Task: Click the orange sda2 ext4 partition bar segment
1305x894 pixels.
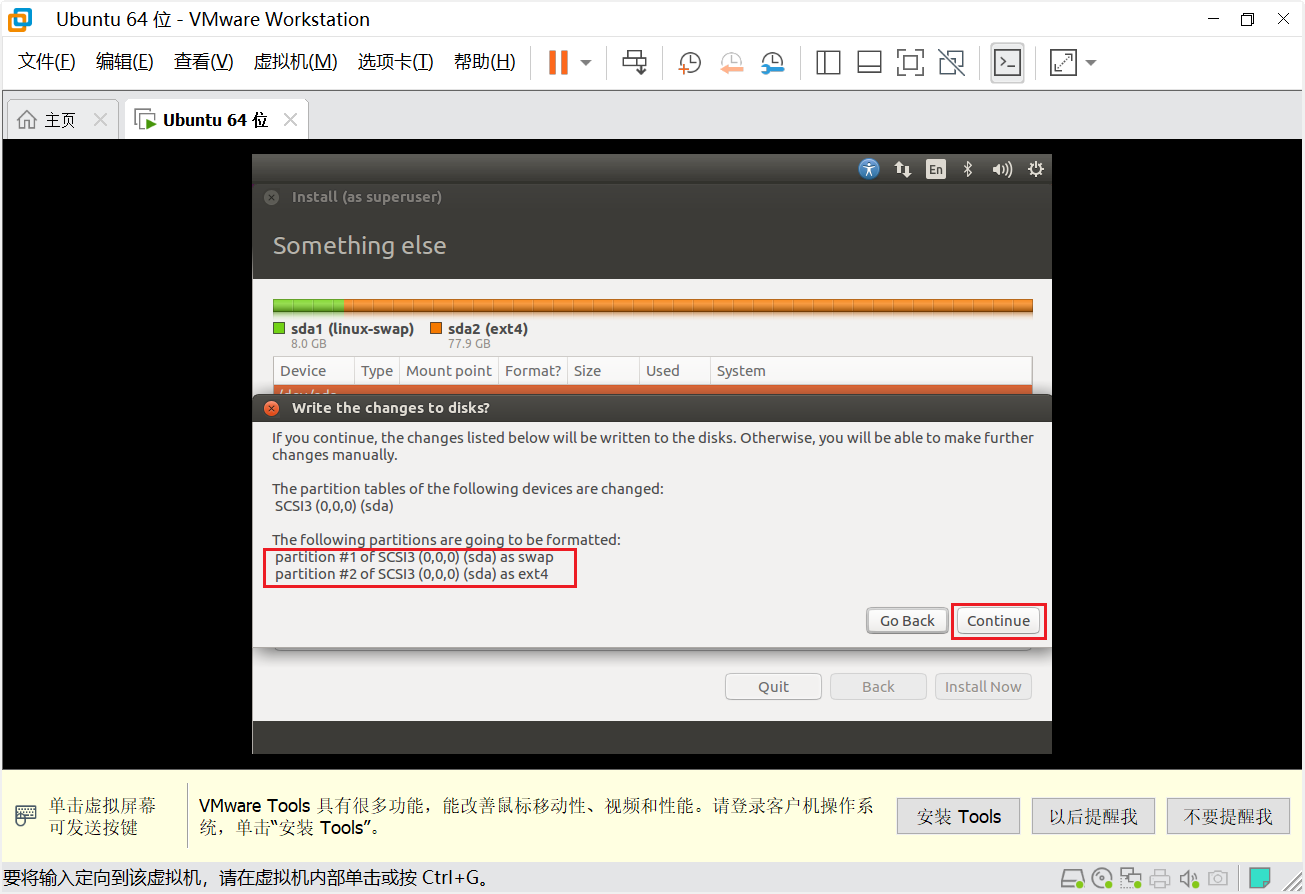Action: pos(688,307)
